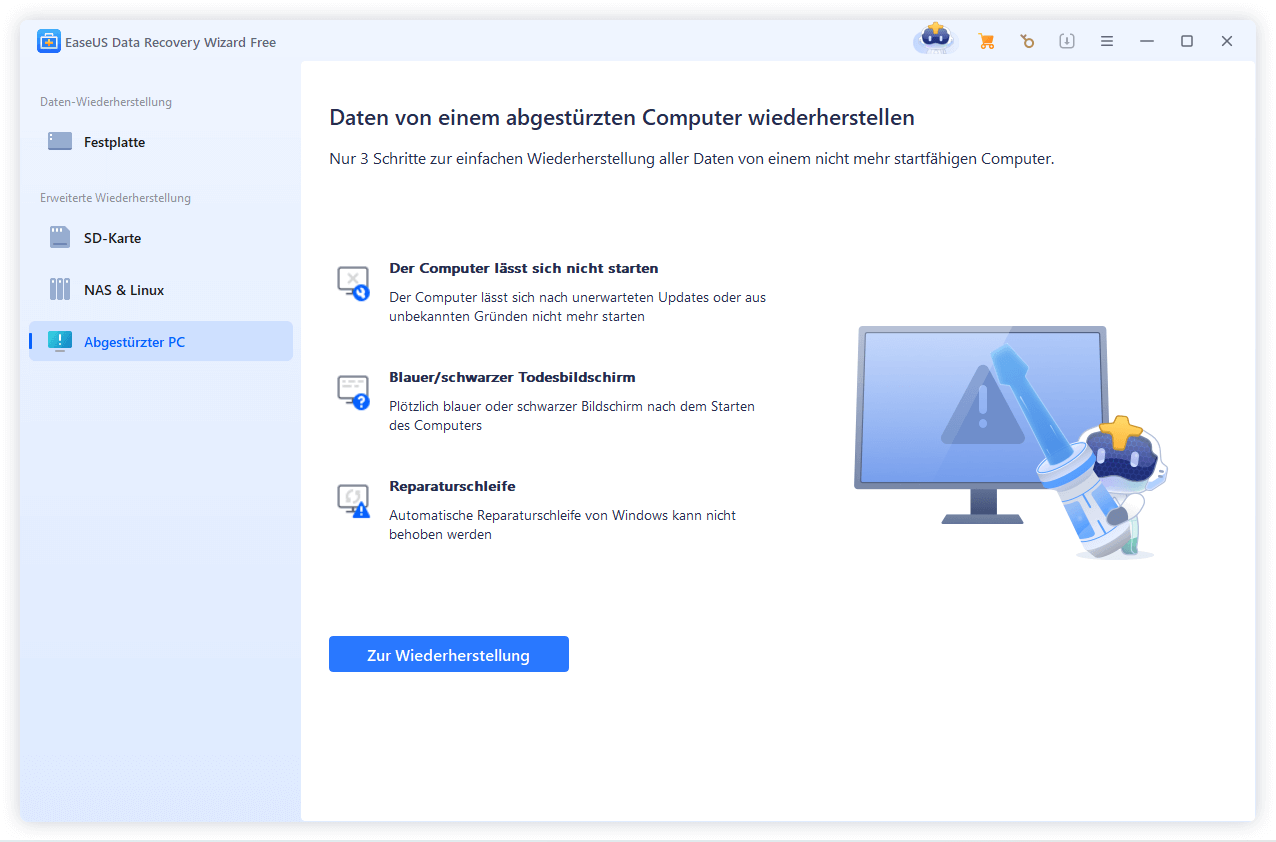1276x842 pixels.
Task: Minimize the EaseUS window
Action: click(1147, 42)
